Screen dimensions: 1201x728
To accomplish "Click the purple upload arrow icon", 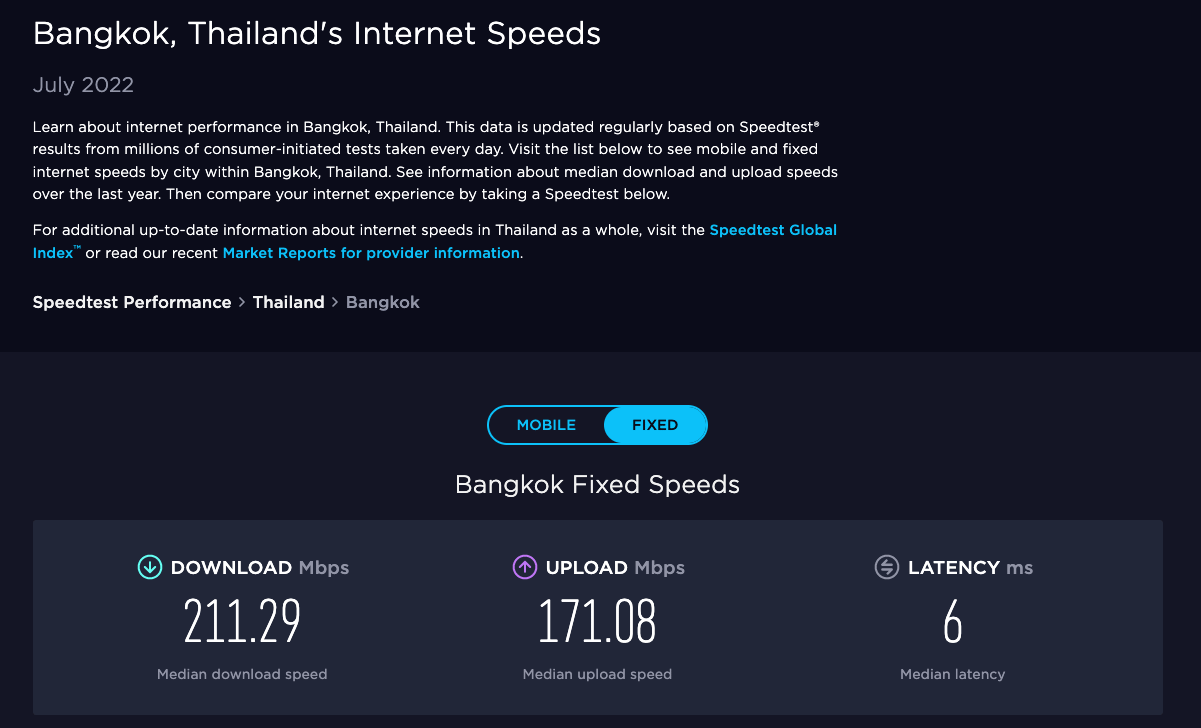I will 524,567.
